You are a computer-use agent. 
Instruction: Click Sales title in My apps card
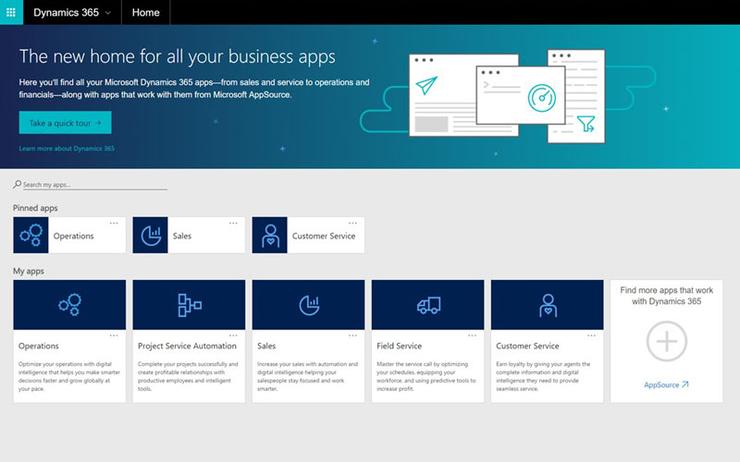pyautogui.click(x=267, y=346)
